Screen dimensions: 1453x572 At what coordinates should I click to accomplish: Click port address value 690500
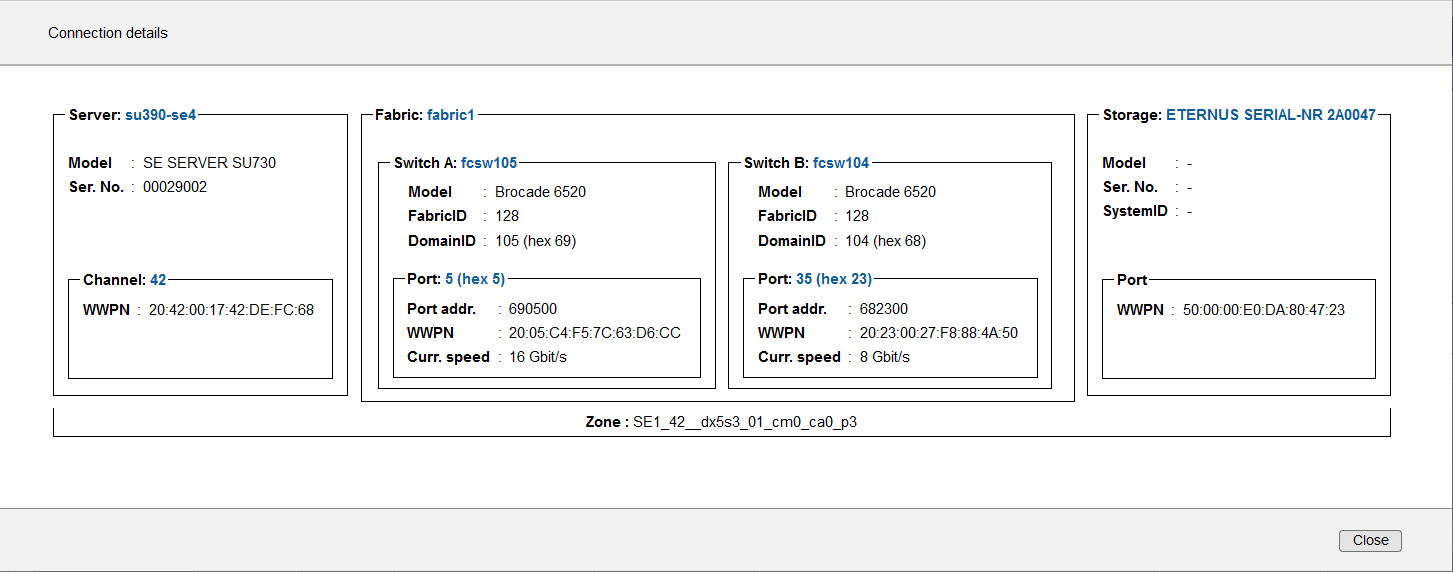532,309
